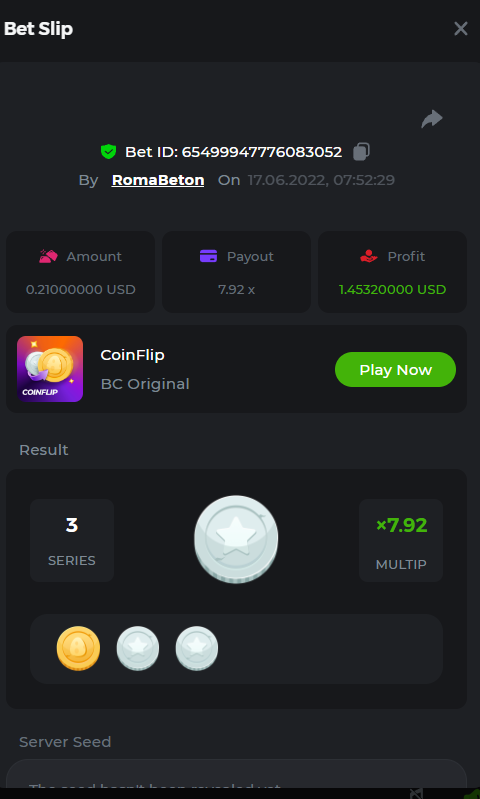Screen dimensions: 480x799
Task: Click the ×7.92 MULTIP box
Action: (x=401, y=540)
